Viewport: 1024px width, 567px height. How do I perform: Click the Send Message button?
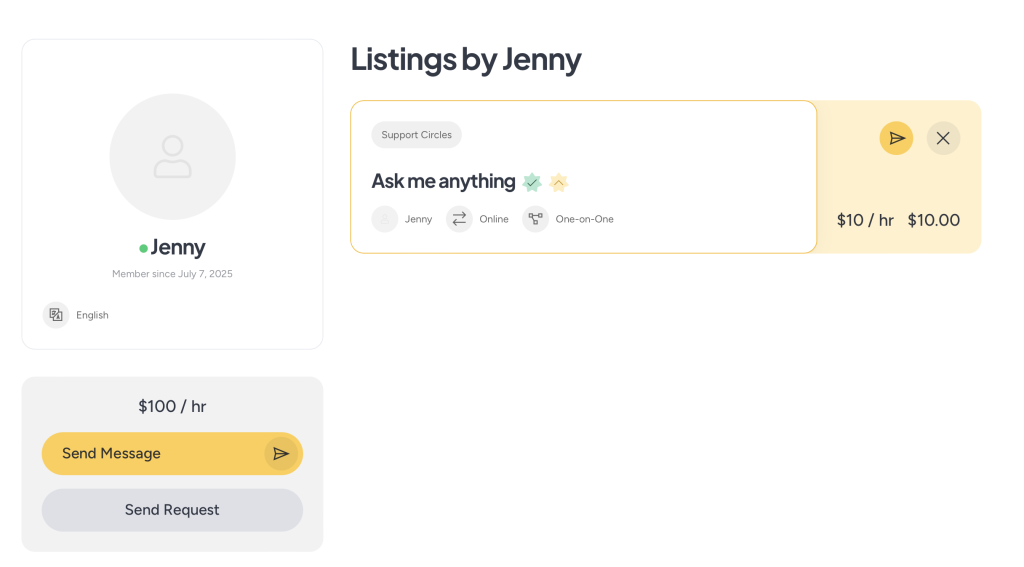point(172,453)
